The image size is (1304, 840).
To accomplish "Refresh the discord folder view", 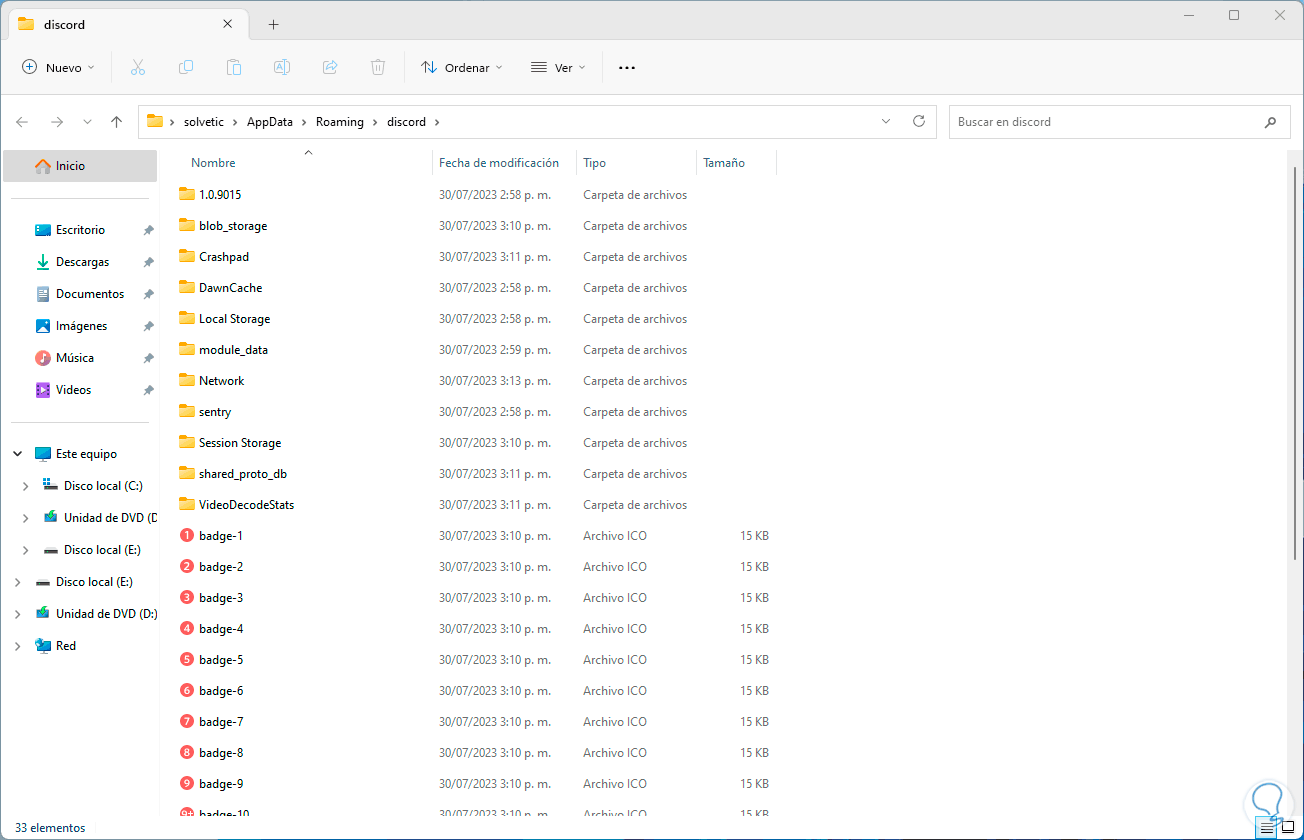I will click(x=919, y=122).
